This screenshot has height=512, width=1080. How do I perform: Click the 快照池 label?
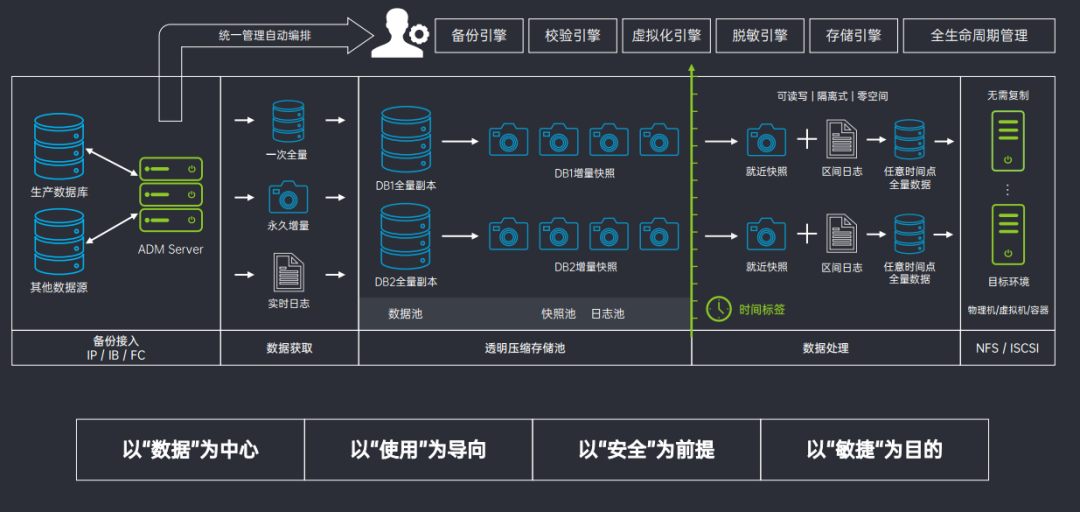(x=558, y=314)
